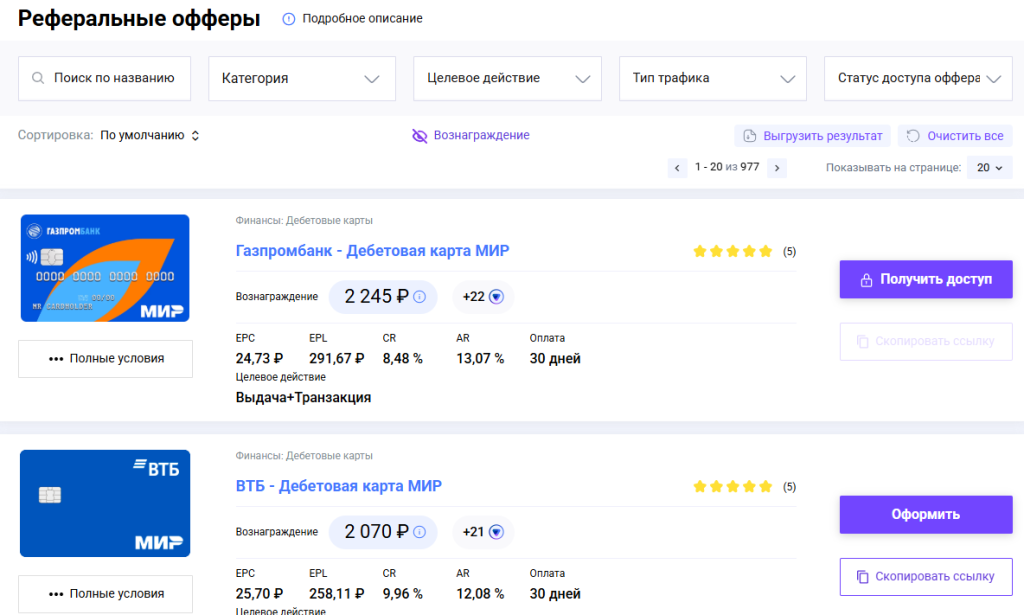Click the Очистить все button

tap(955, 136)
